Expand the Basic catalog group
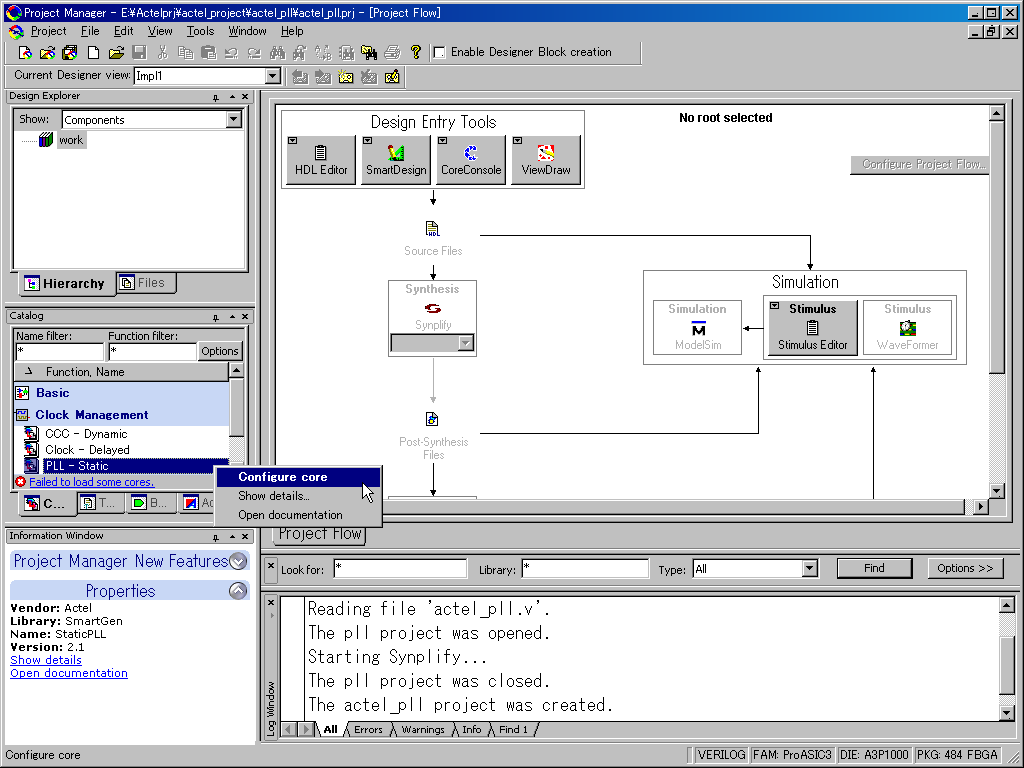 coord(22,393)
